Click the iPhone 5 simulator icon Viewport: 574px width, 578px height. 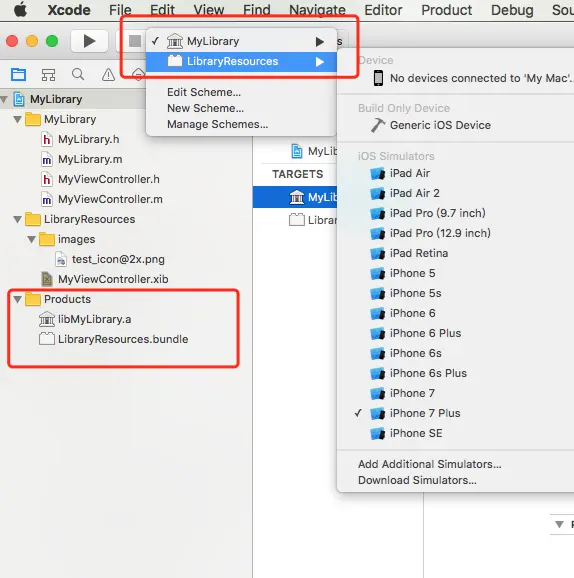(x=378, y=274)
